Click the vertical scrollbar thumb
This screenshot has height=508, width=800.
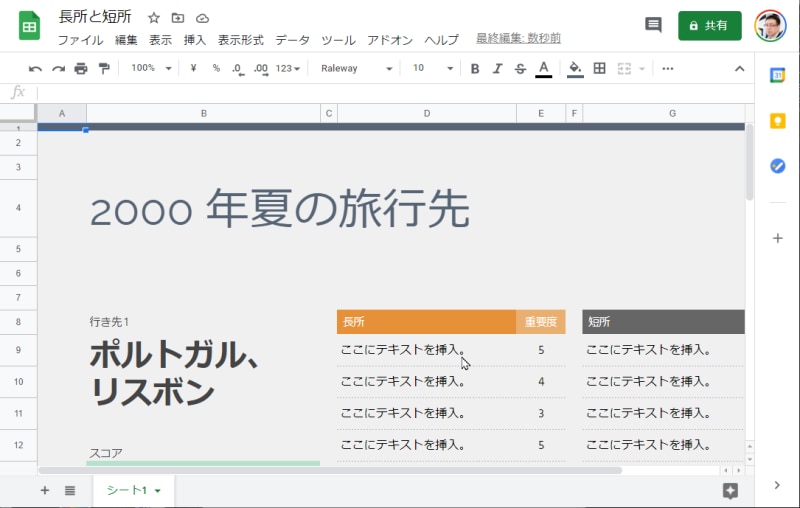pos(749,162)
